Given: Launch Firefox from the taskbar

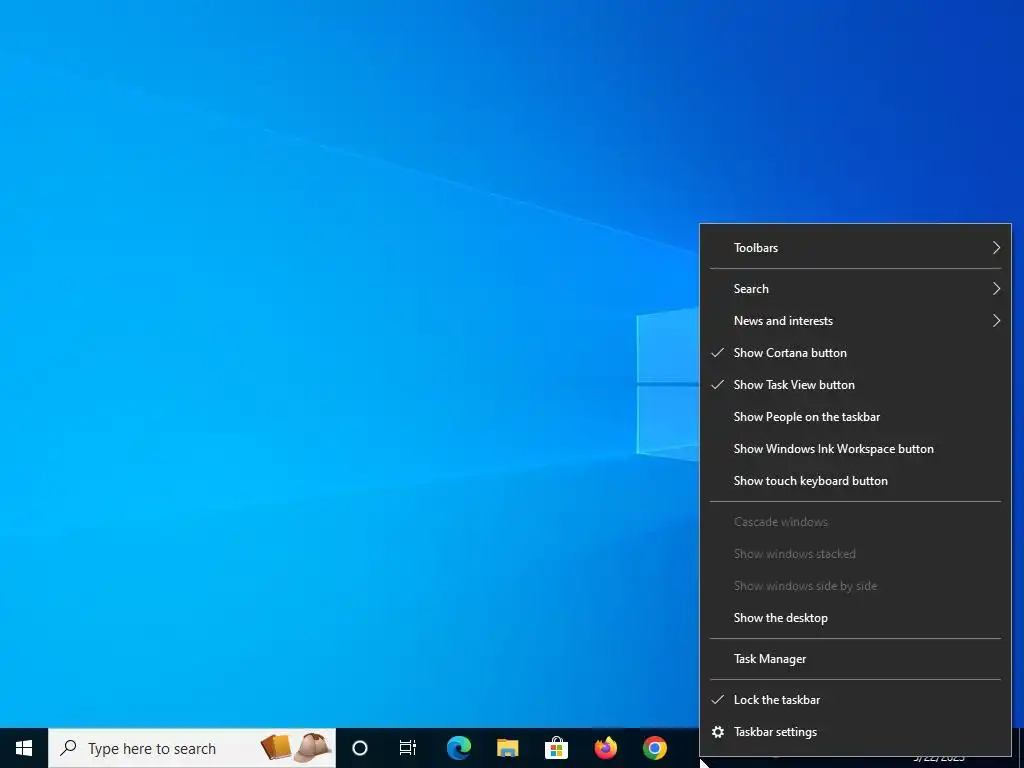Looking at the screenshot, I should [605, 748].
